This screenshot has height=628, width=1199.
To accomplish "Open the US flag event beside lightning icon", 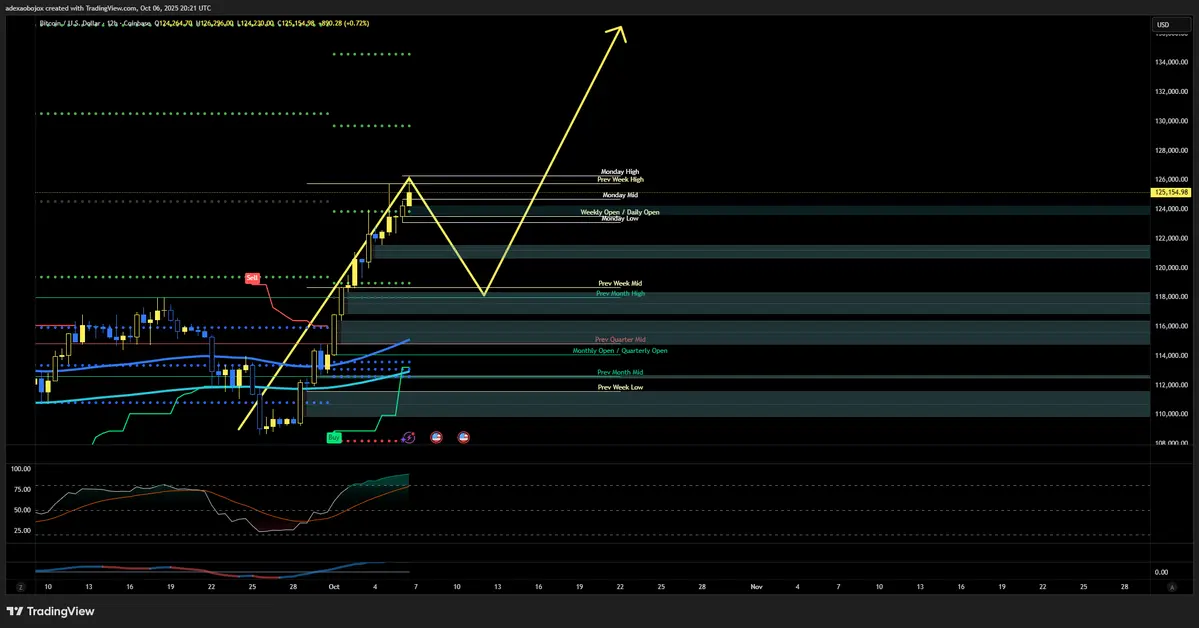I will point(436,438).
